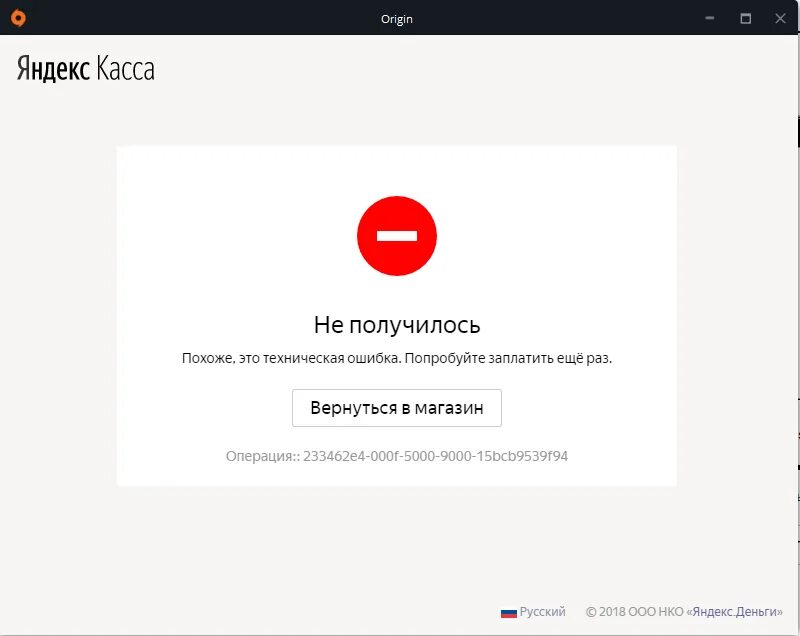Click the Origin window title text
This screenshot has height=636, width=800.
(396, 19)
